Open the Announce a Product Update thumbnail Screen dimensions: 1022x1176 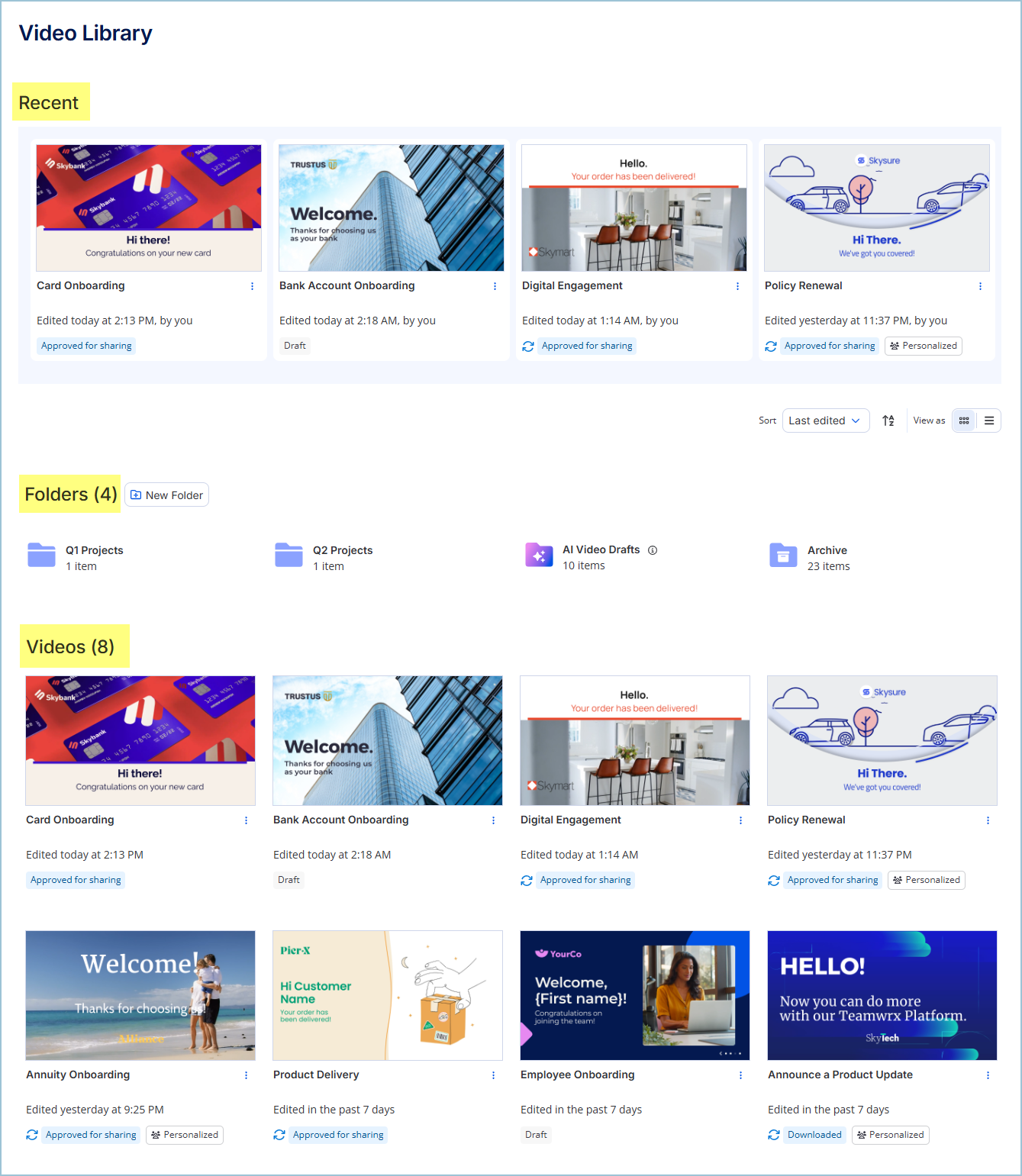click(x=882, y=995)
